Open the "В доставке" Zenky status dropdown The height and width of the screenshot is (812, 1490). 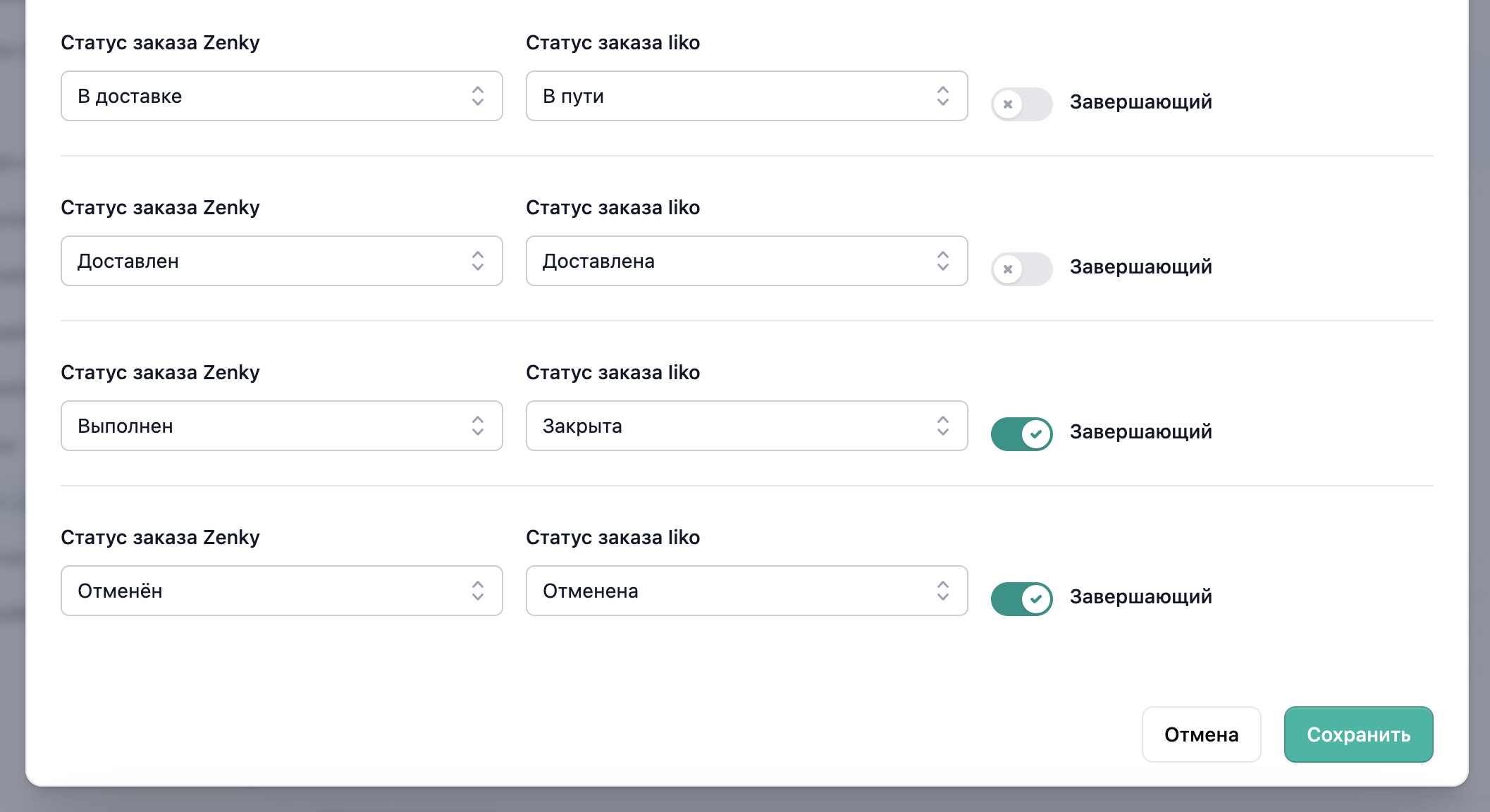(281, 96)
